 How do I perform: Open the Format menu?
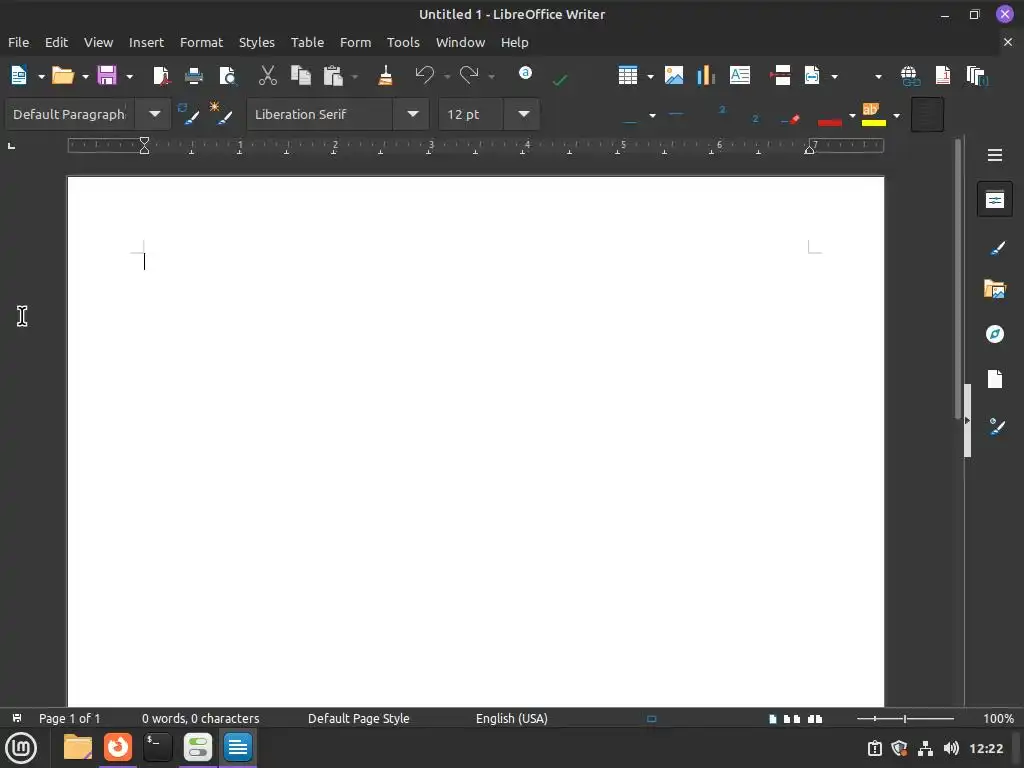coord(201,42)
